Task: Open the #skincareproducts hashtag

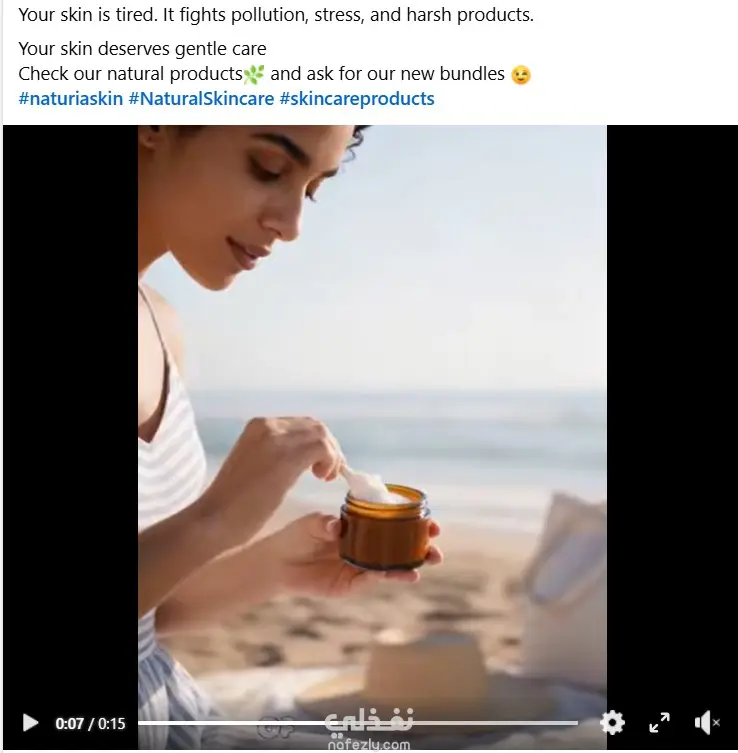Action: (x=357, y=99)
